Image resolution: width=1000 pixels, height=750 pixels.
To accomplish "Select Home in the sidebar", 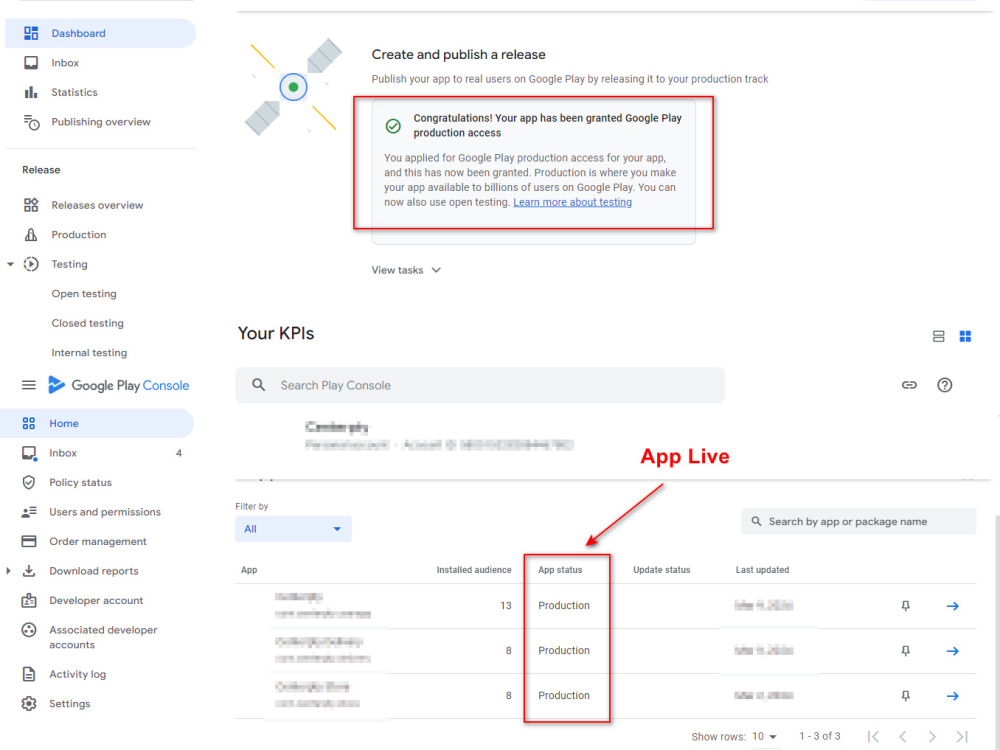I will point(97,423).
